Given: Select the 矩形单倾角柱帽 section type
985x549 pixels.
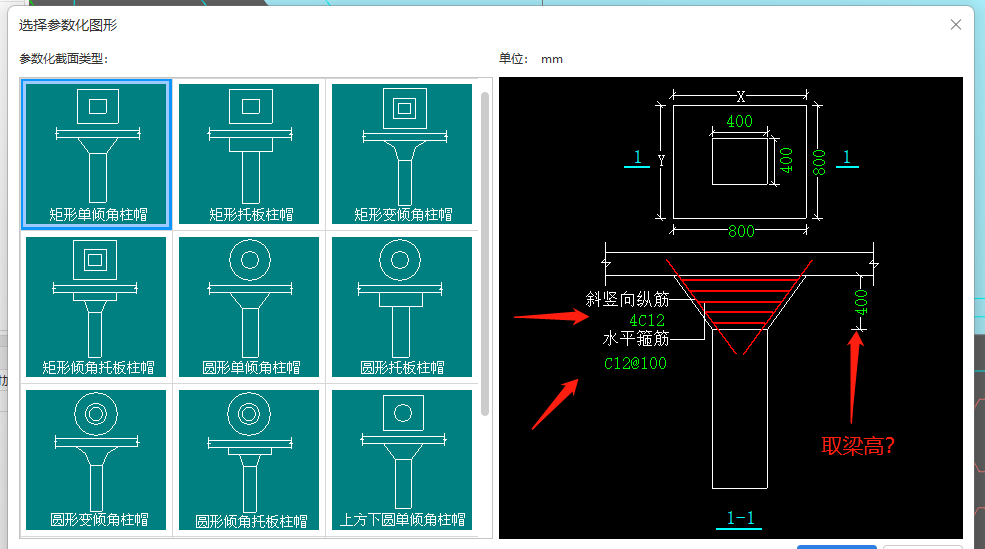Looking at the screenshot, I should click(x=96, y=154).
